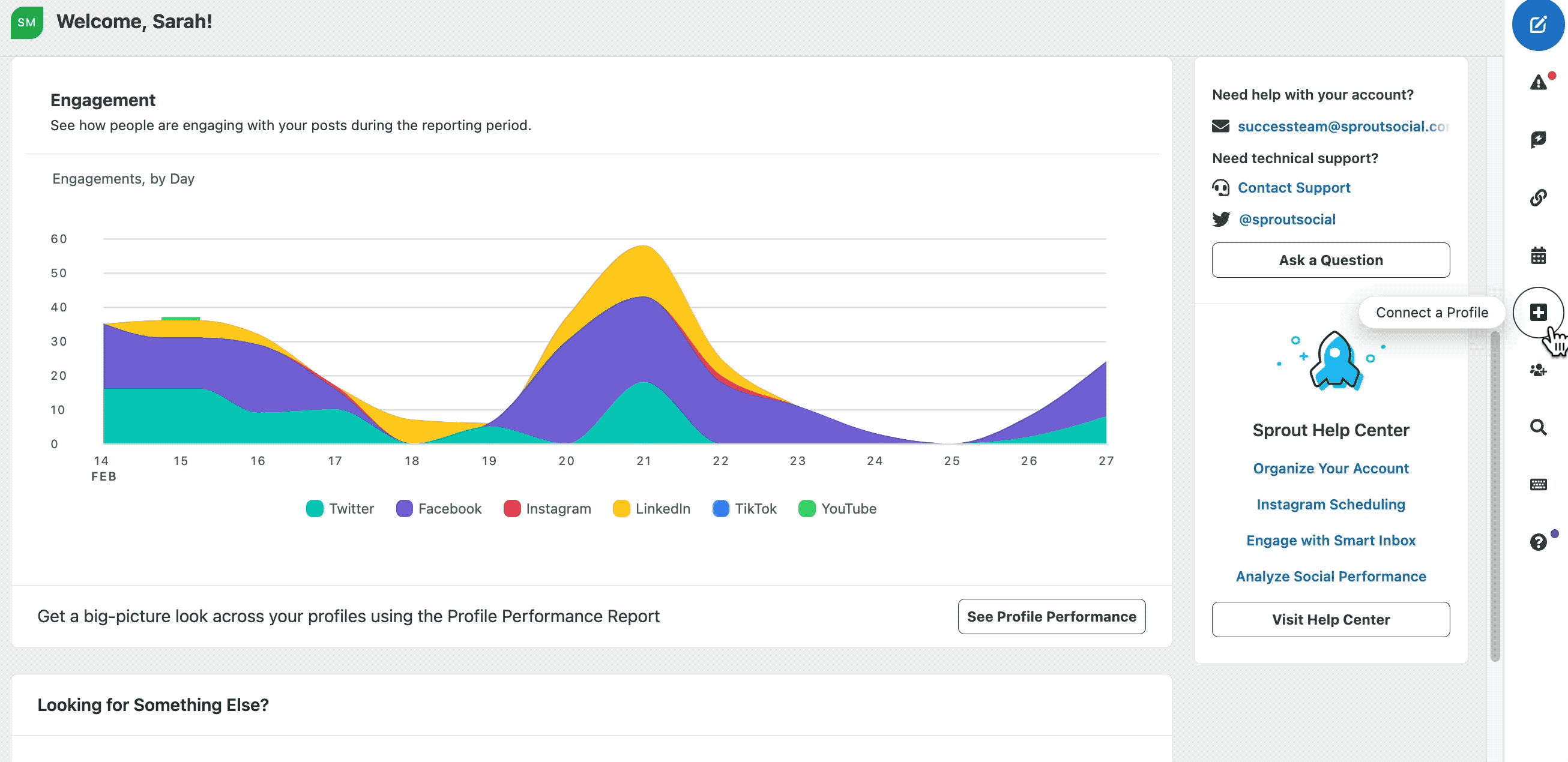Open the lightning message activity icon

(x=1538, y=139)
